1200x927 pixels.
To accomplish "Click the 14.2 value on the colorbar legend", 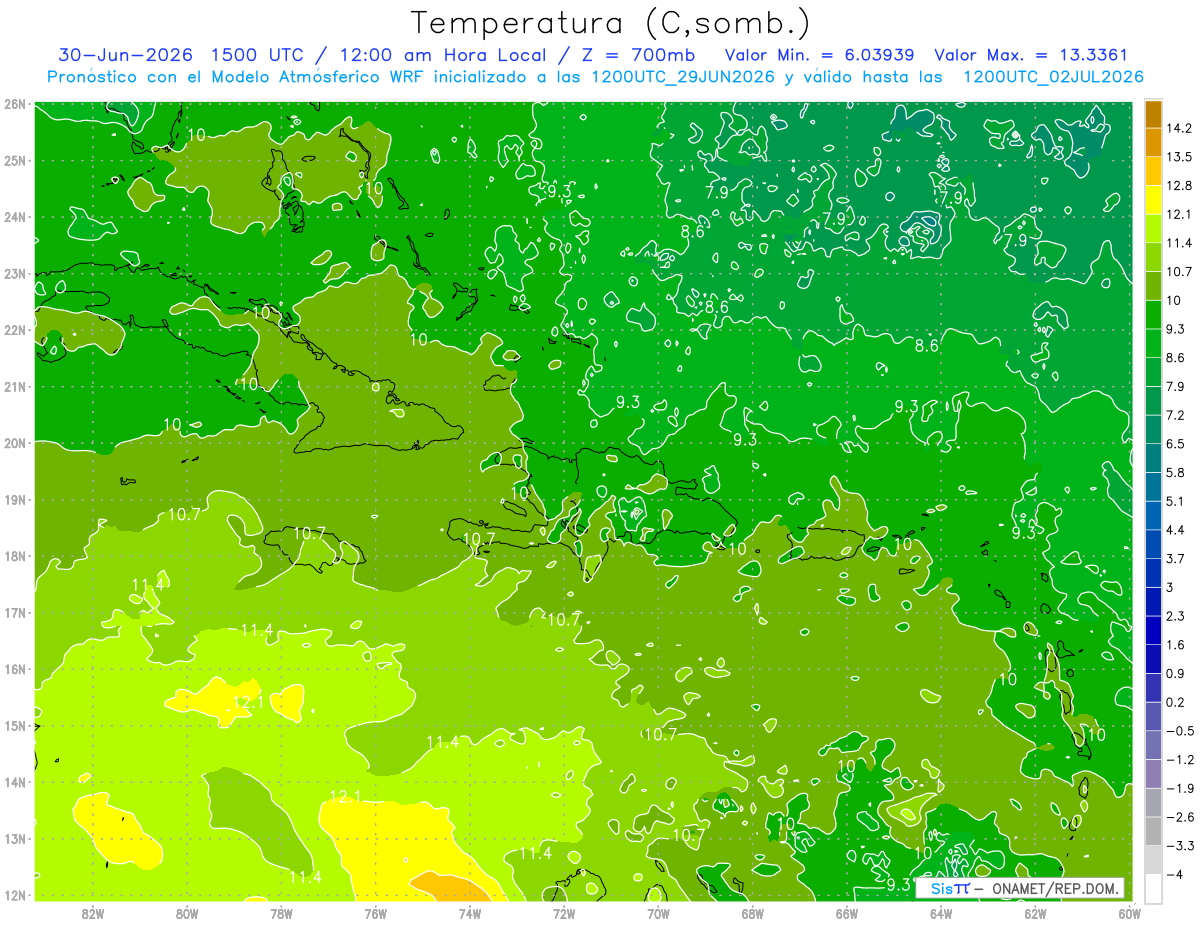I will click(1177, 128).
